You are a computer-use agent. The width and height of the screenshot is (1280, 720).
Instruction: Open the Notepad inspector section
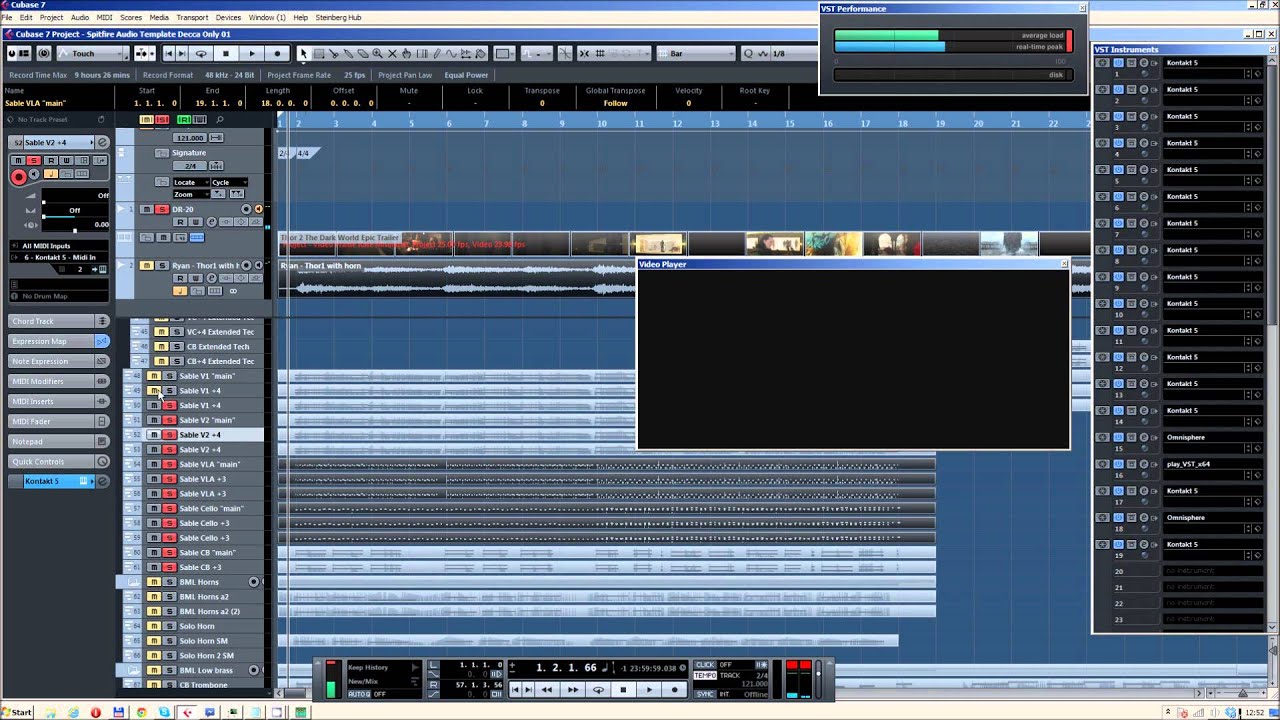coord(59,441)
